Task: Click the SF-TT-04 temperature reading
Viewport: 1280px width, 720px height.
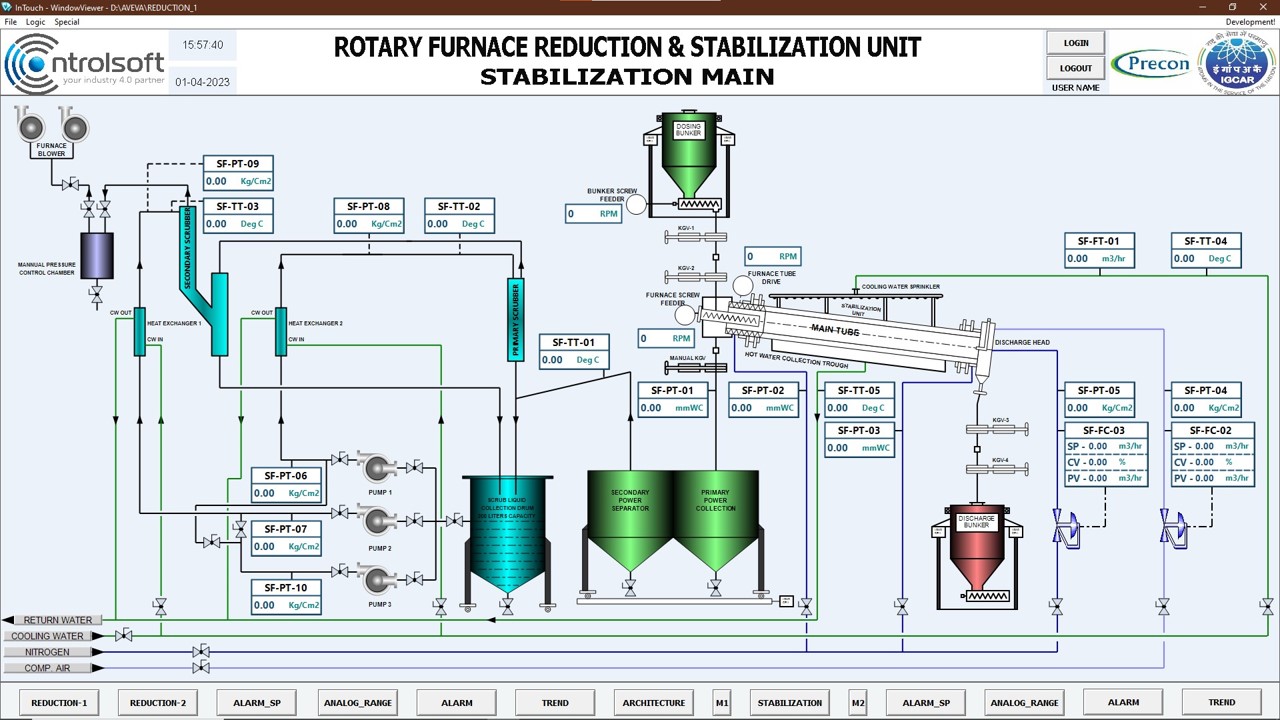Action: 1206,258
